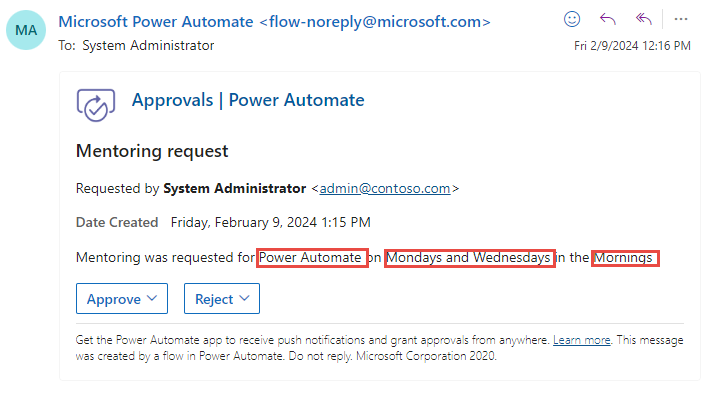Click the Reply All double-arrow icon
This screenshot has width=708, height=402.
[x=644, y=19]
